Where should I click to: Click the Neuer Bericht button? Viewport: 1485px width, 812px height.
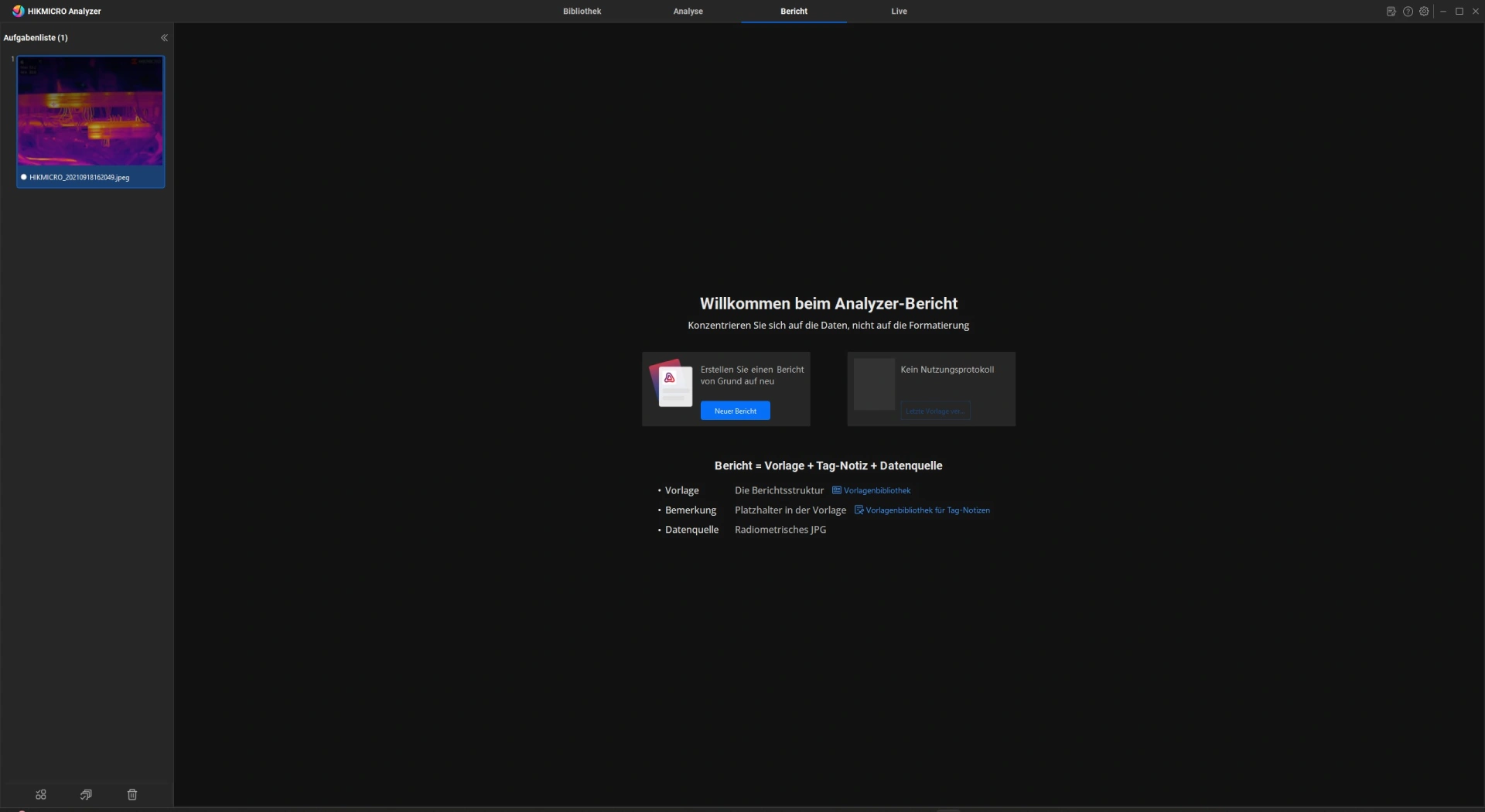[x=735, y=411]
